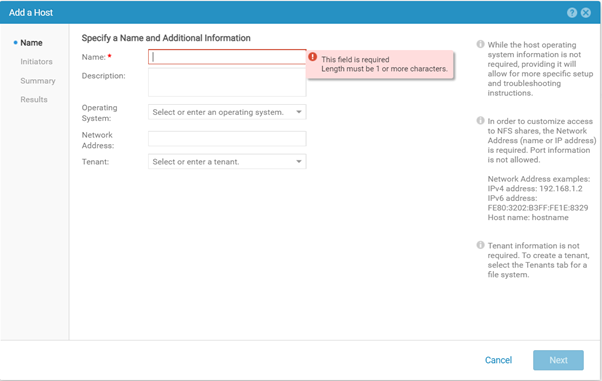Viewport: 602px width, 381px height.
Task: Go to the Results wizard step
Action: (x=34, y=99)
